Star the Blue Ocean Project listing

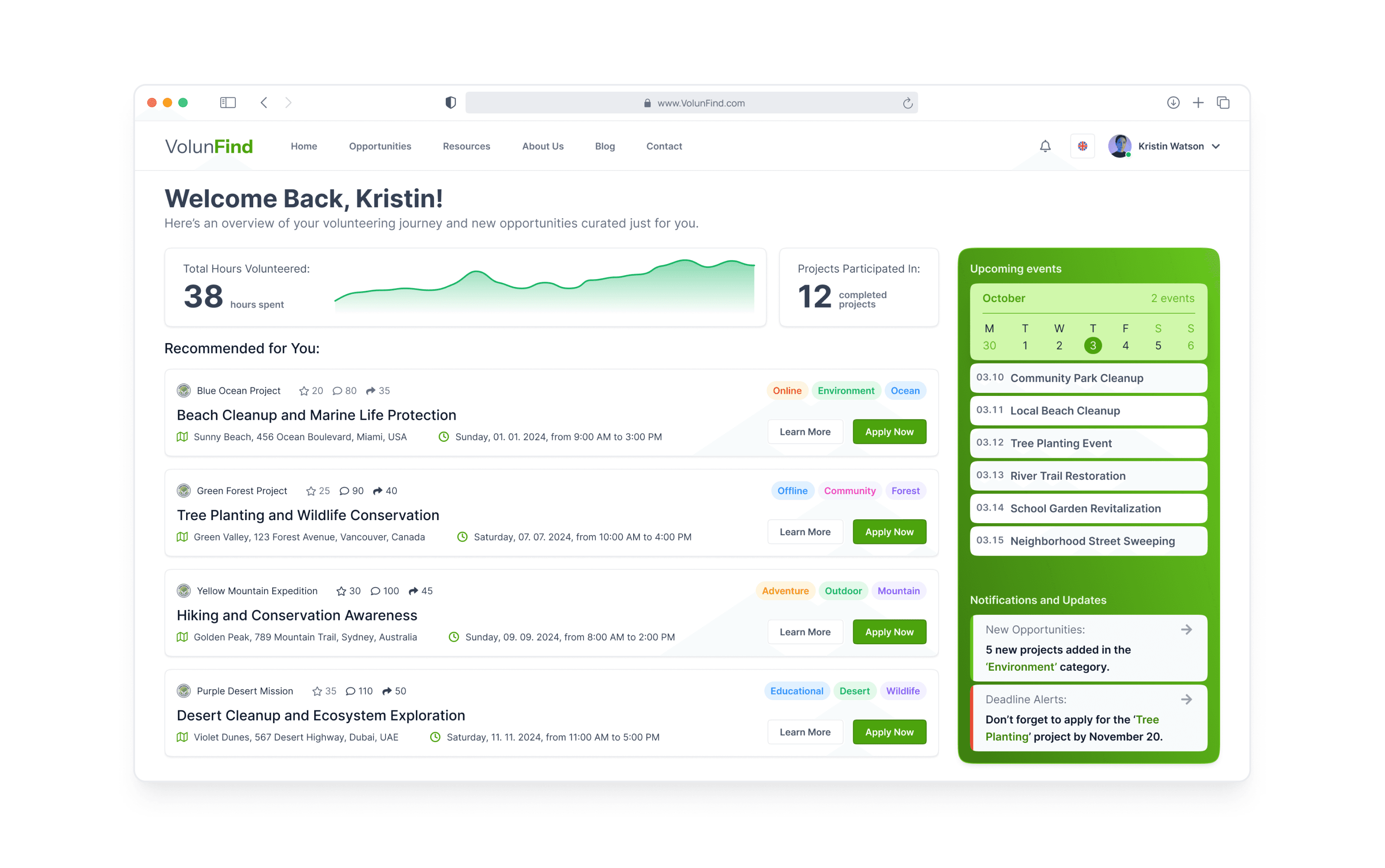click(x=304, y=391)
